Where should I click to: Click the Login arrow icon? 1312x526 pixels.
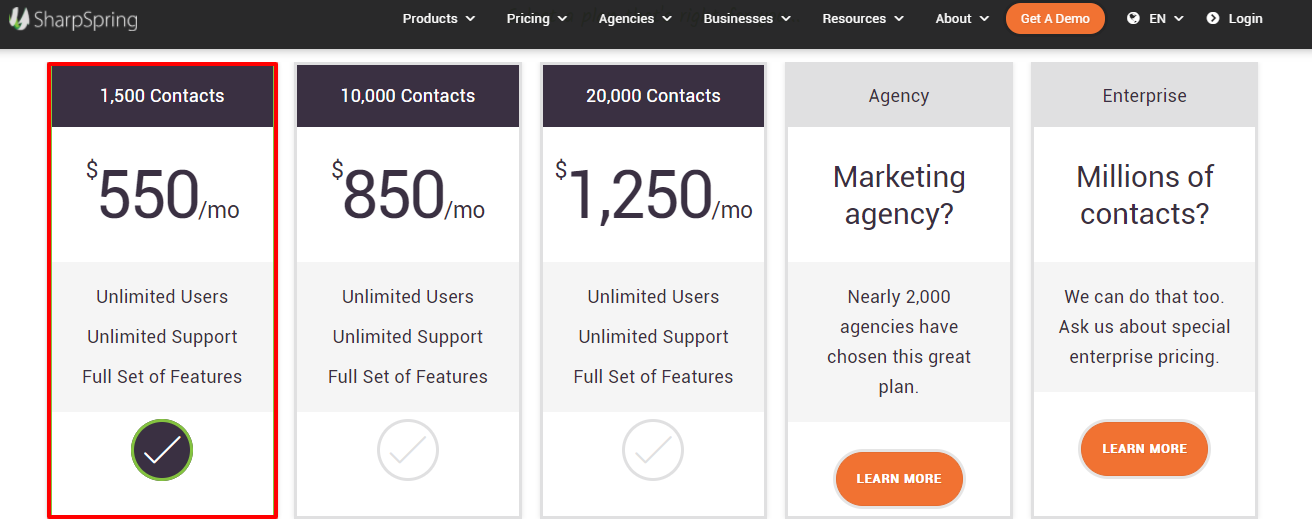click(1213, 18)
